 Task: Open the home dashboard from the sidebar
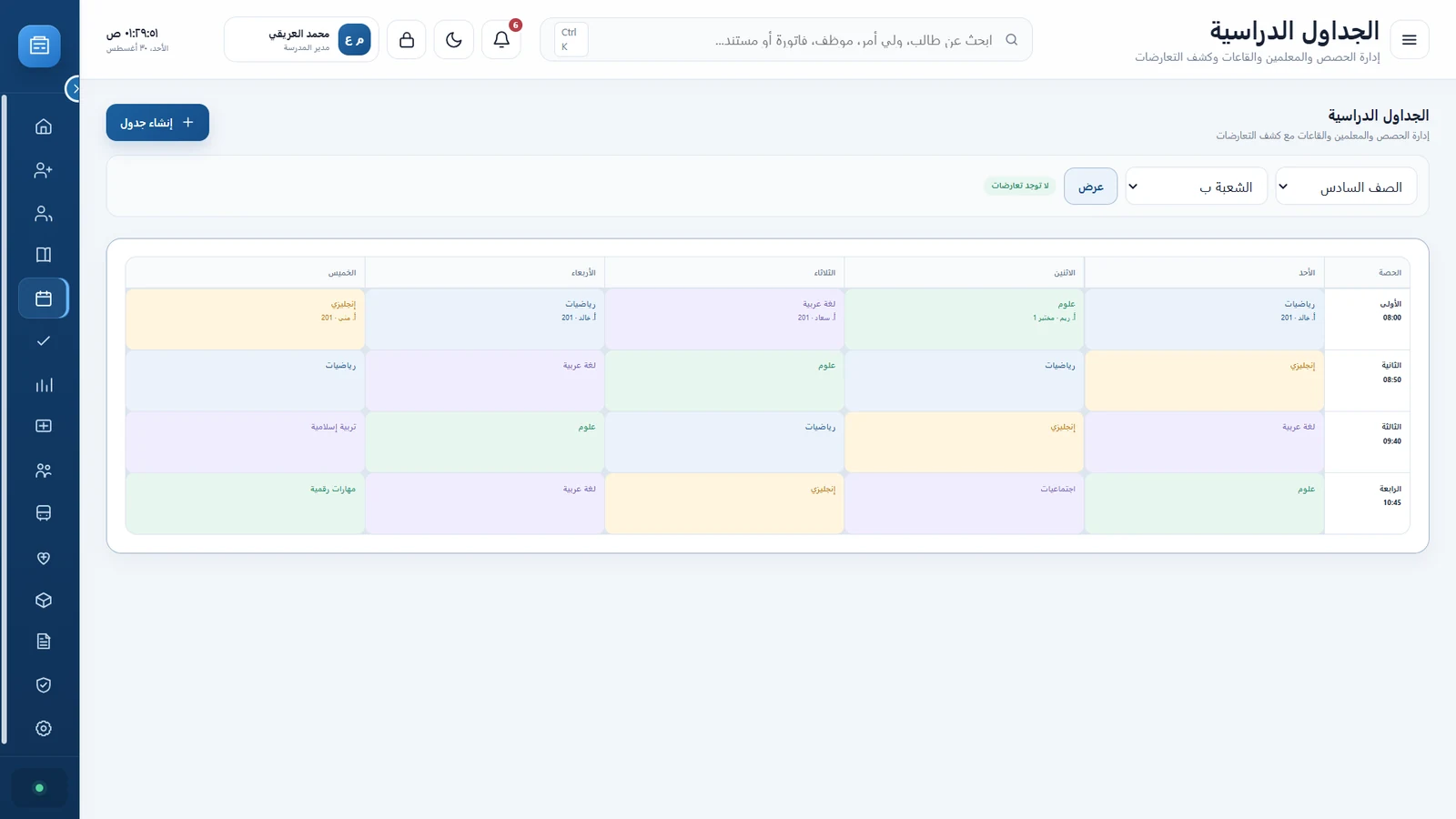(x=43, y=126)
